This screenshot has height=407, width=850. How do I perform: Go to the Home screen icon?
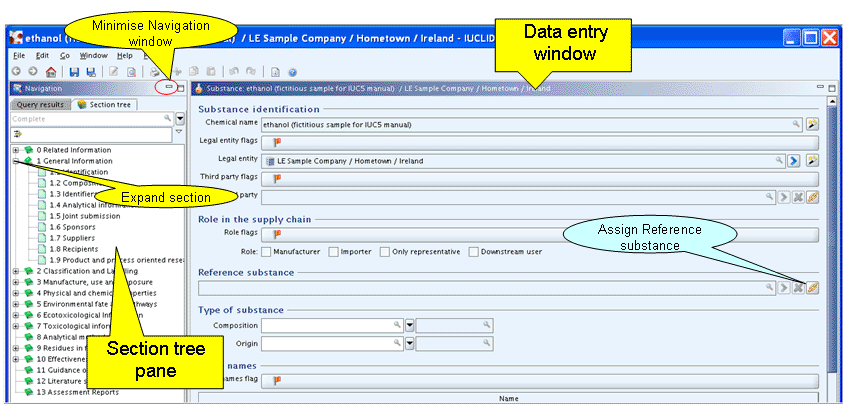coord(50,71)
